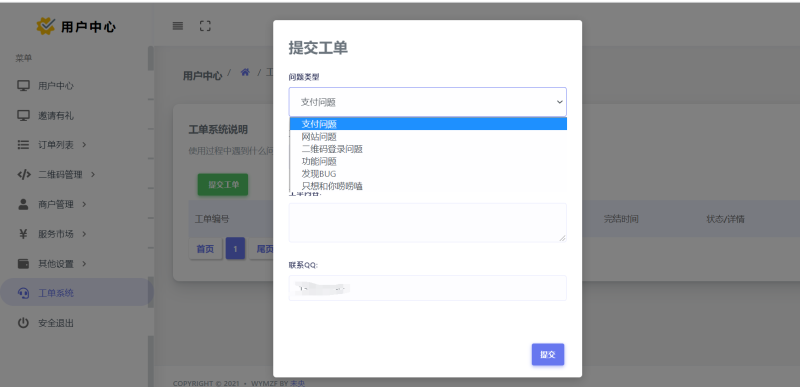Click the 工单编号 column header
The image size is (800, 387).
click(212, 219)
